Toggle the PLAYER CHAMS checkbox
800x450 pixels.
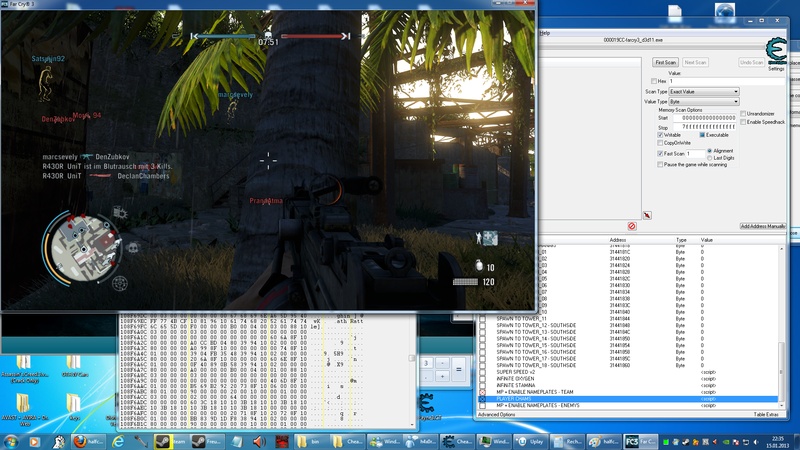482,399
